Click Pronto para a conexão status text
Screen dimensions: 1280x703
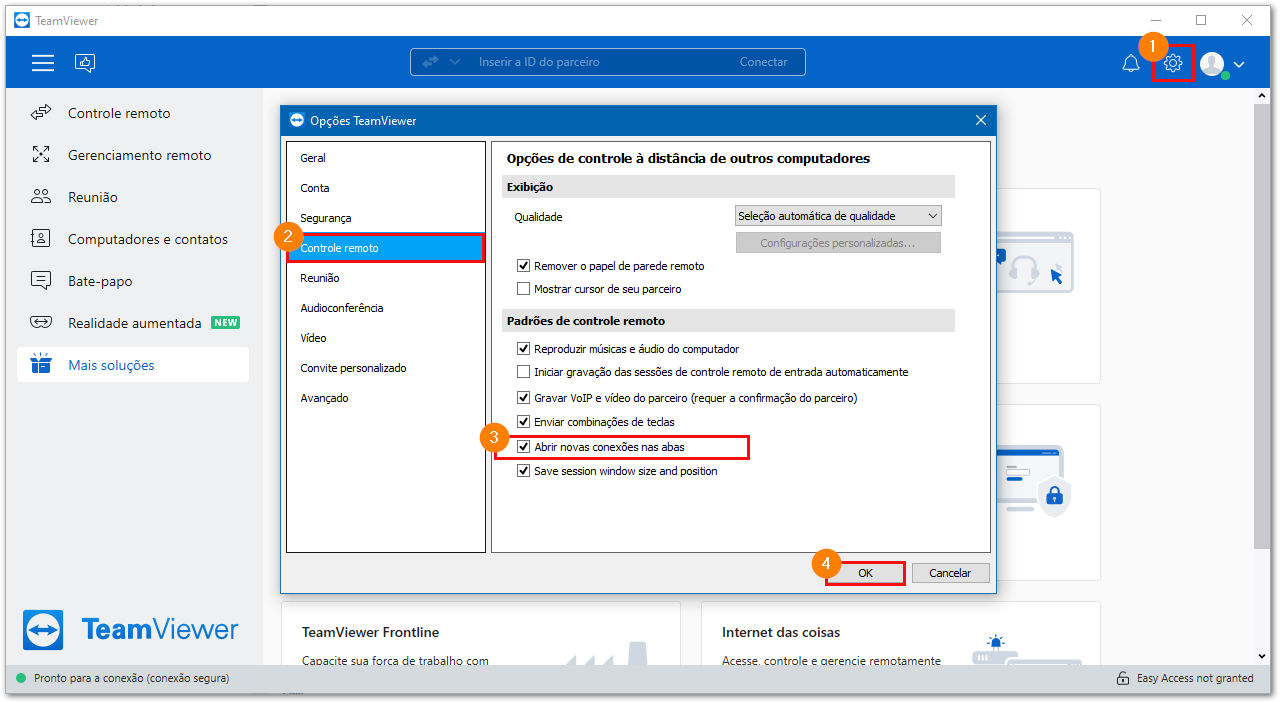tap(131, 678)
